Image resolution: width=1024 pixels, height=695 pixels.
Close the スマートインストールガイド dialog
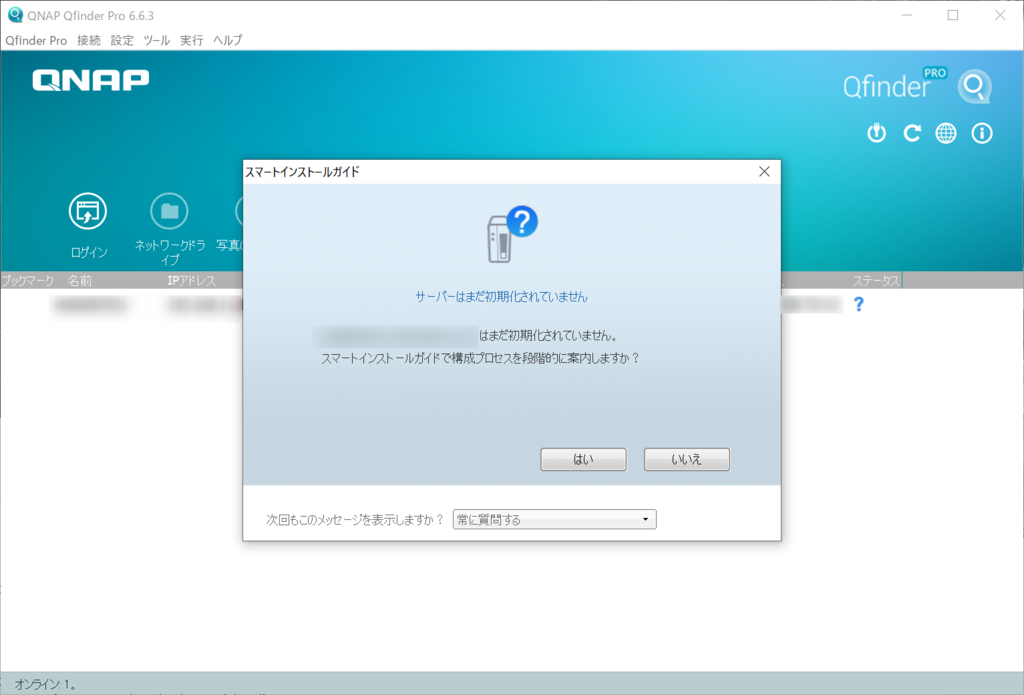pyautogui.click(x=764, y=172)
